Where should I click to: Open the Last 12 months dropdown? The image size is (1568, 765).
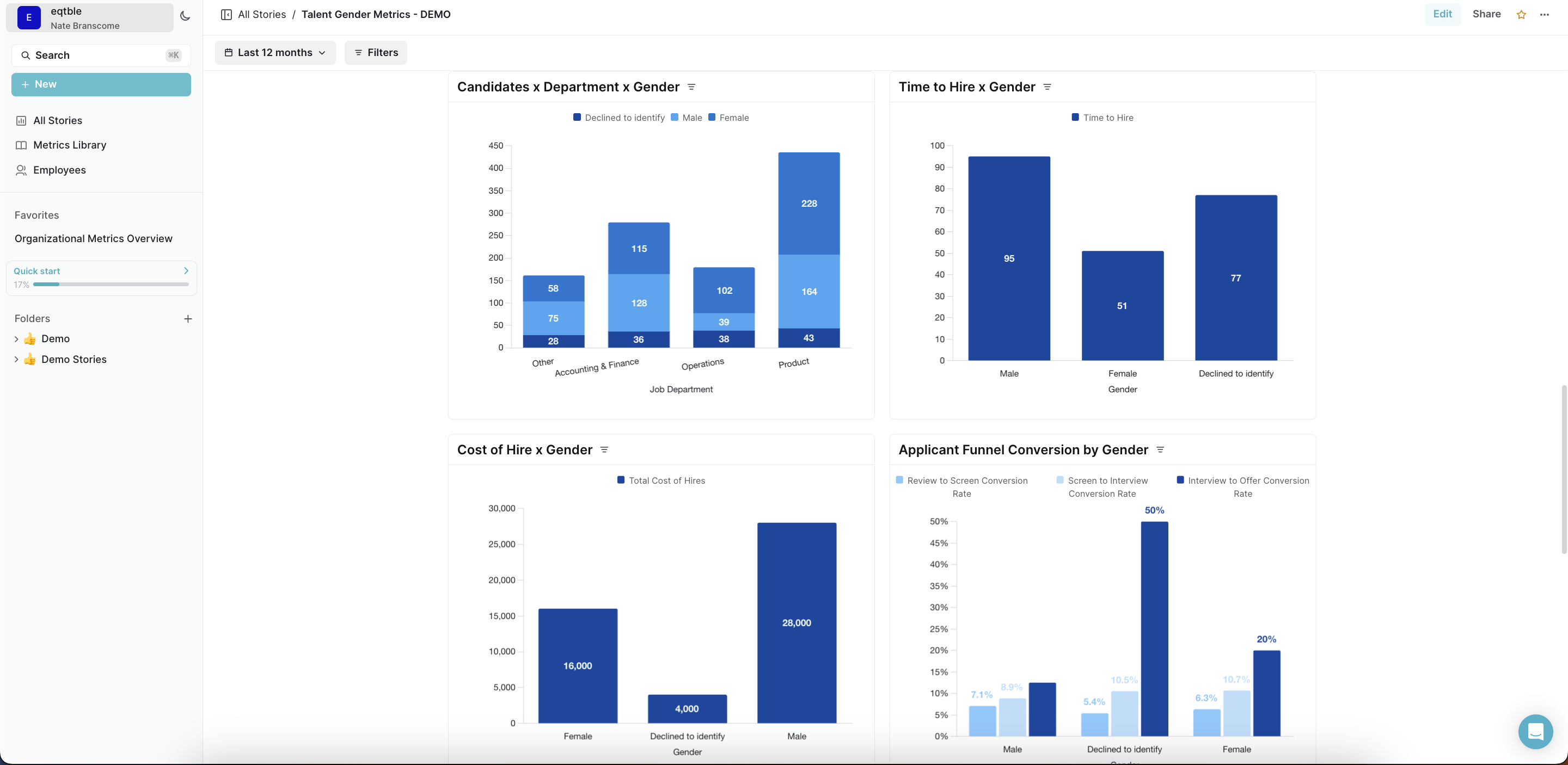[x=275, y=52]
